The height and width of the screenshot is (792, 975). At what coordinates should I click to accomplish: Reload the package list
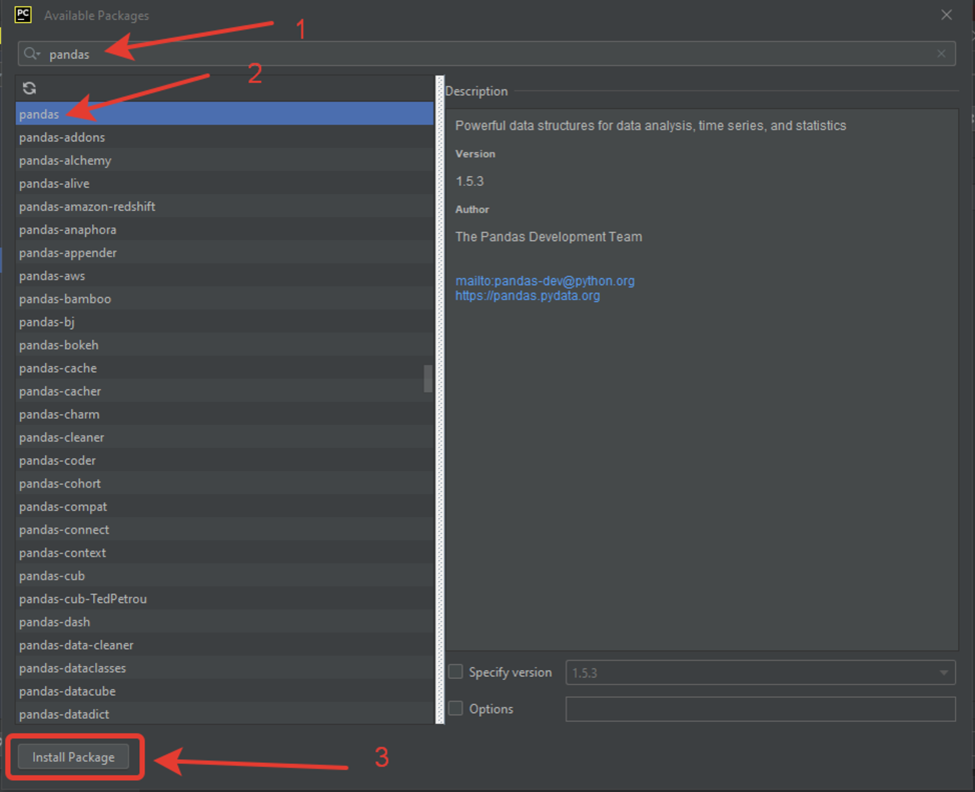pyautogui.click(x=29, y=88)
